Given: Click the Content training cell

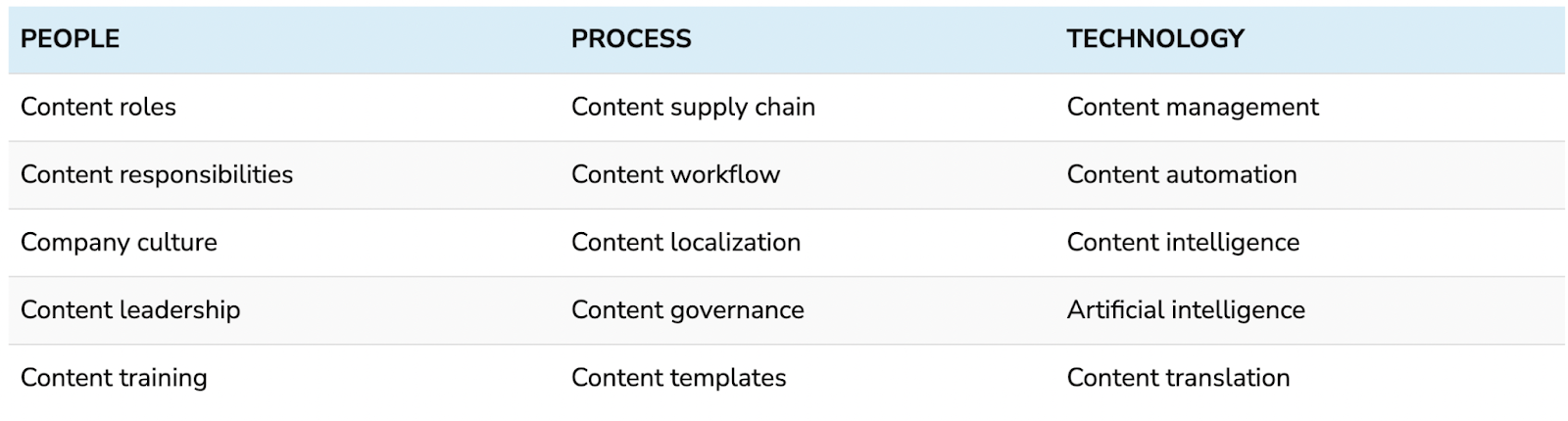Looking at the screenshot, I should tap(114, 378).
